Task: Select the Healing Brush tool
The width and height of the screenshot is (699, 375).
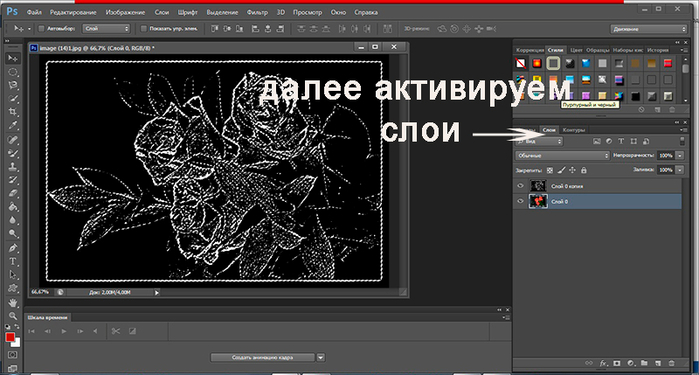Action: click(x=12, y=140)
